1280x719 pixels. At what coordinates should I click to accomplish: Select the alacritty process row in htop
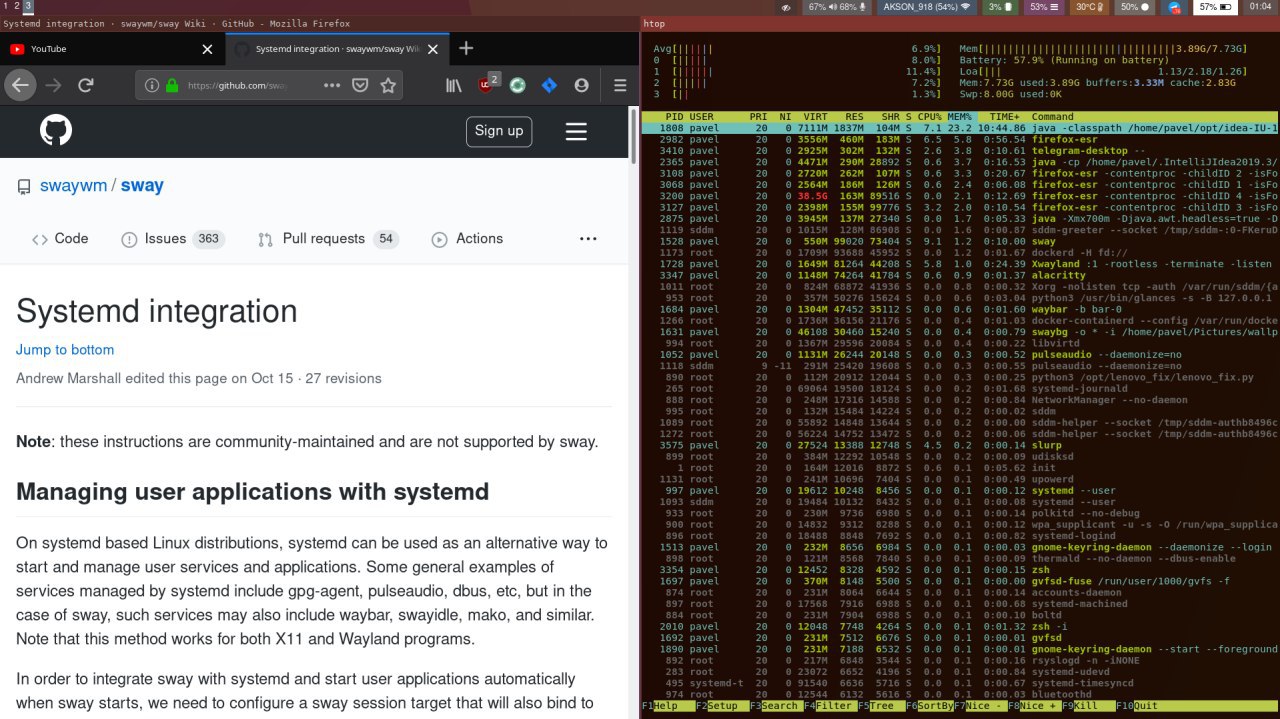pyautogui.click(x=960, y=275)
